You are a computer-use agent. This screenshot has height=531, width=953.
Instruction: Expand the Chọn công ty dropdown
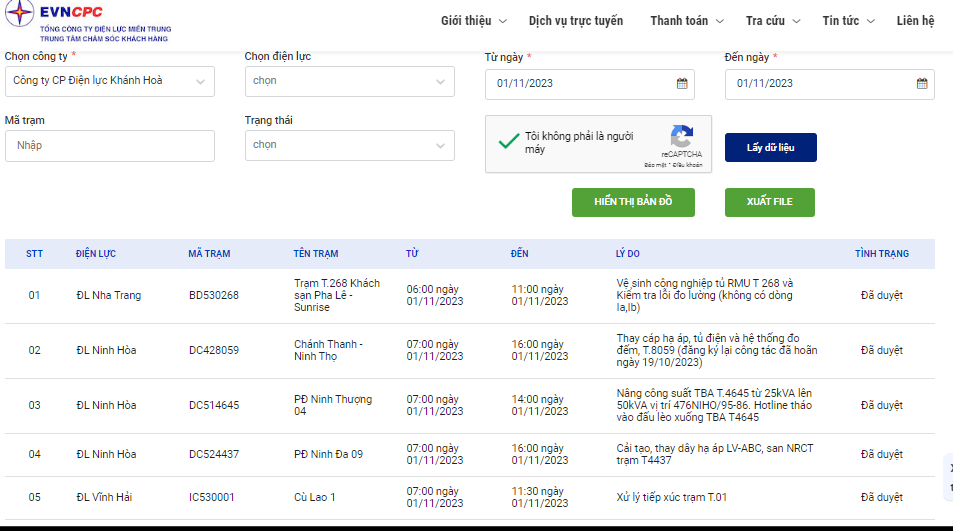109,81
